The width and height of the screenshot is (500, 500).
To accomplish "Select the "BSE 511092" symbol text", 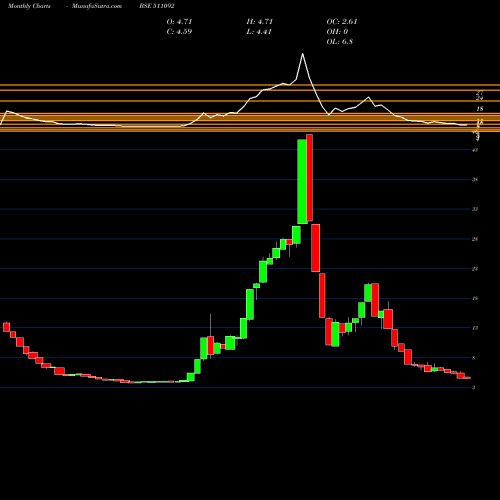I will click(157, 6).
